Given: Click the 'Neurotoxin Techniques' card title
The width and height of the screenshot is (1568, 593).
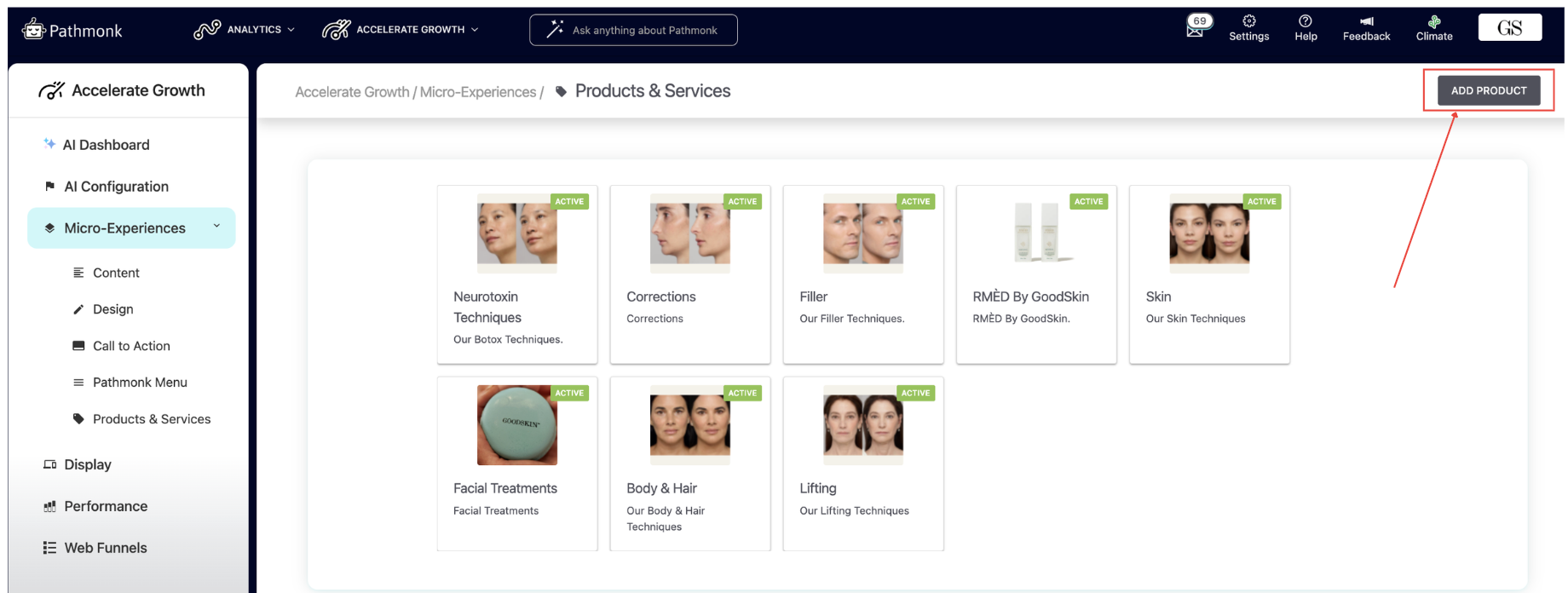Looking at the screenshot, I should (487, 307).
